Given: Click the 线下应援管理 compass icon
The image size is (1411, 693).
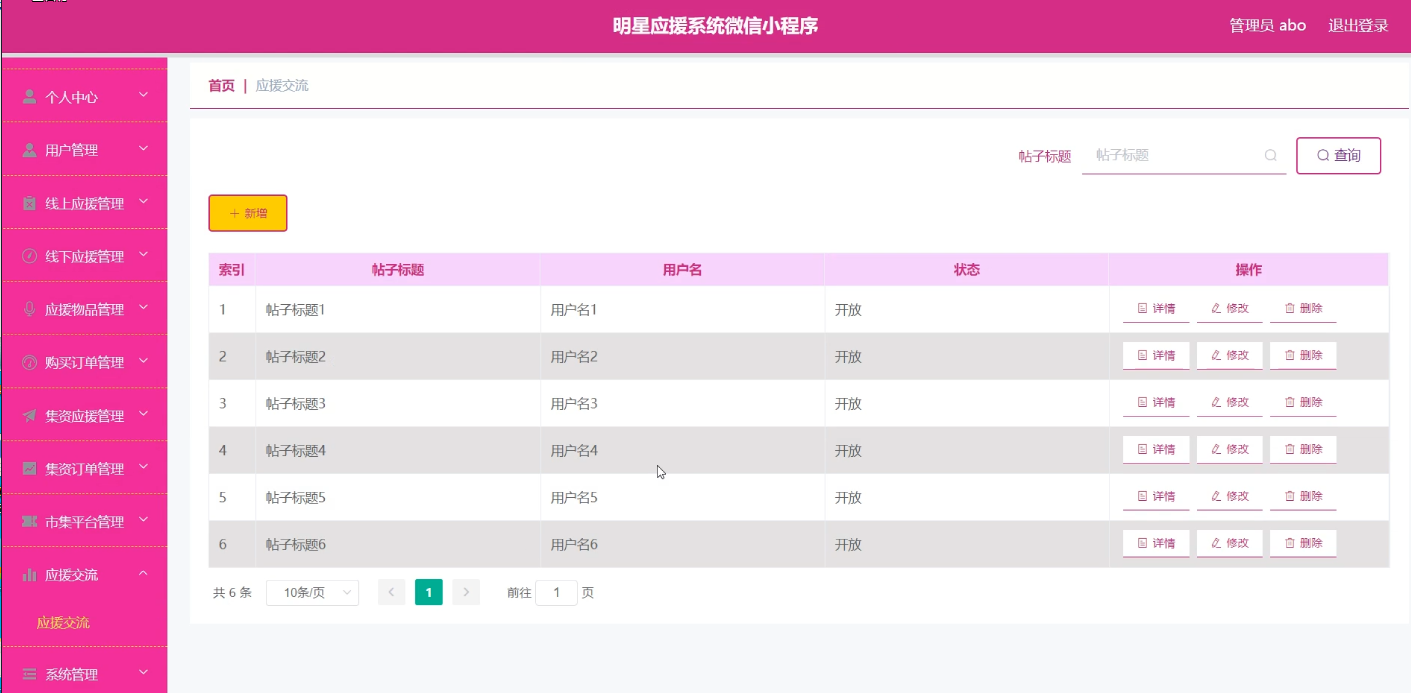Looking at the screenshot, I should [x=30, y=256].
